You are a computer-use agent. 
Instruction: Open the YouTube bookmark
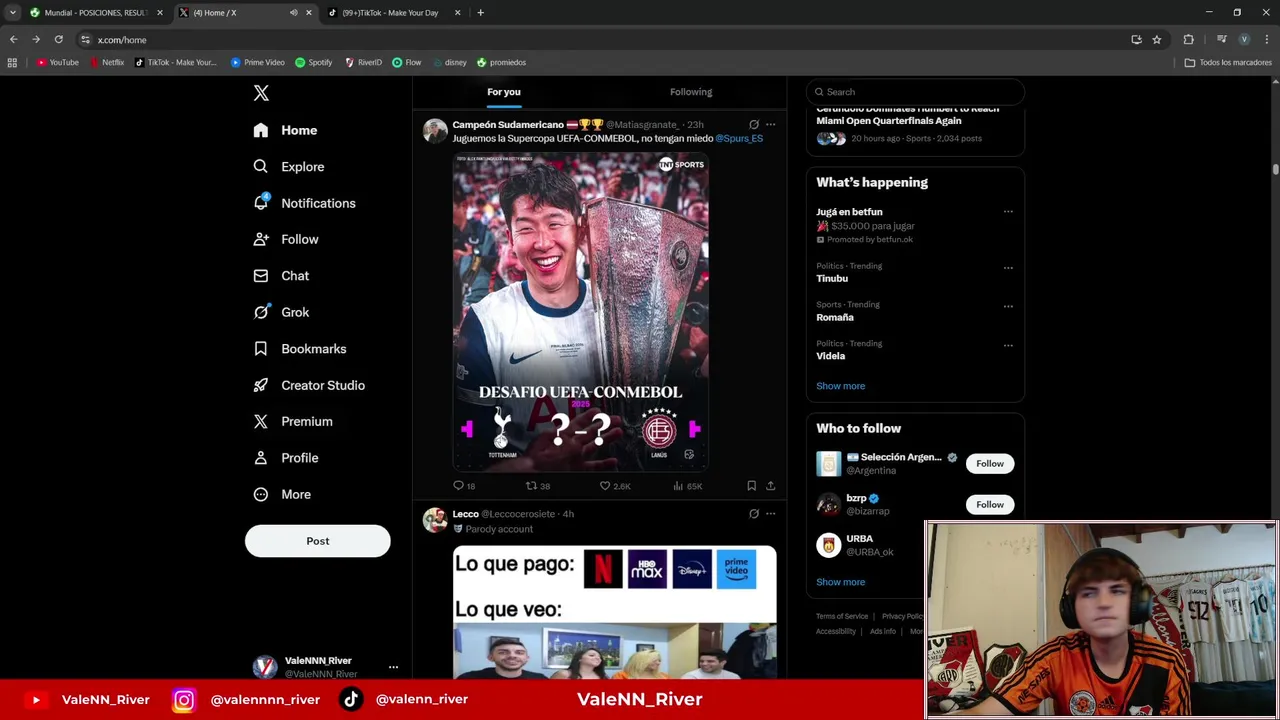click(57, 62)
